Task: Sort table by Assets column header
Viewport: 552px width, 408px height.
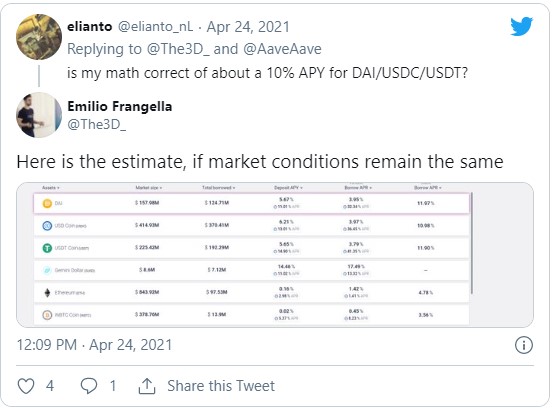Action: (x=51, y=188)
